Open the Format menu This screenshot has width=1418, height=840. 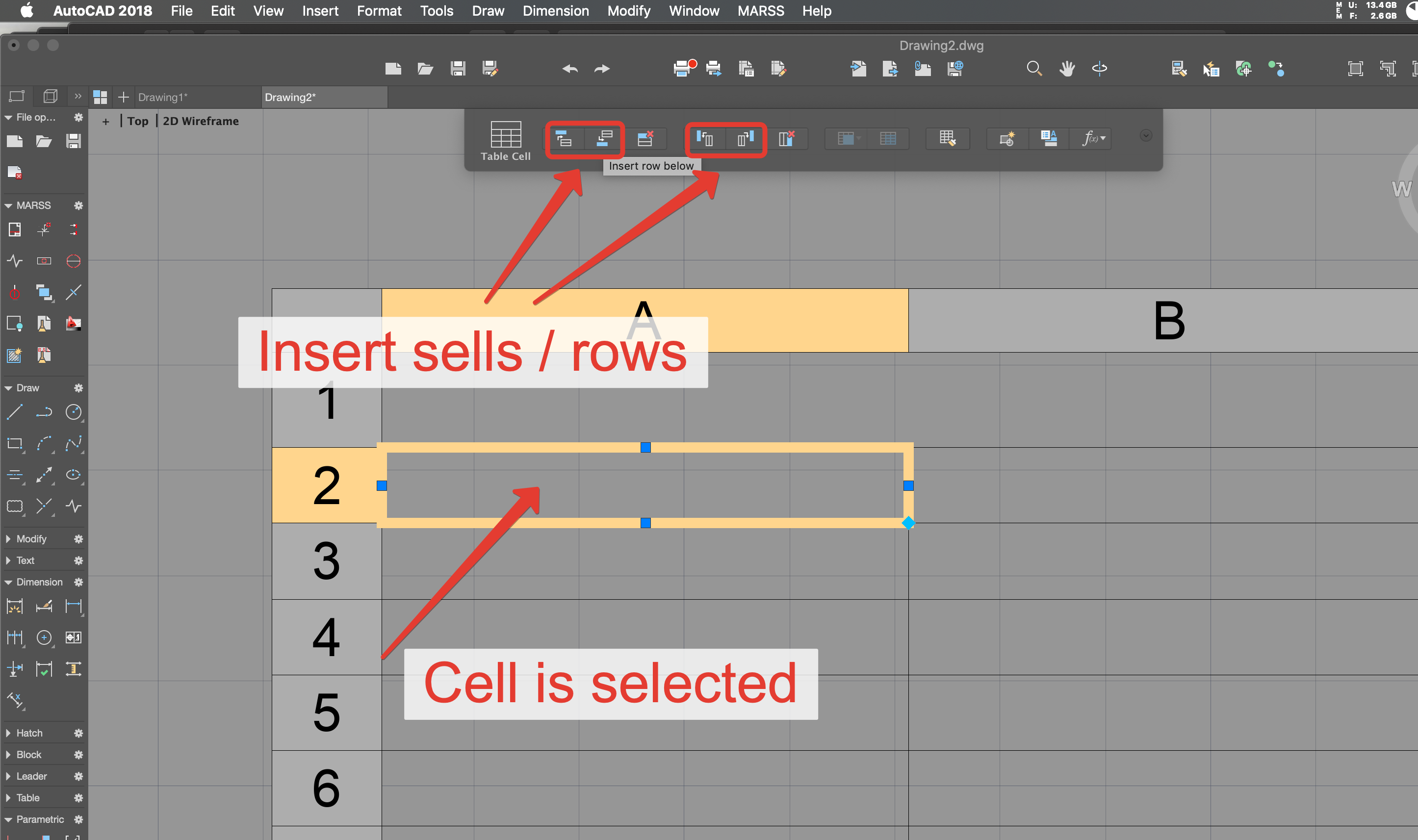379,11
